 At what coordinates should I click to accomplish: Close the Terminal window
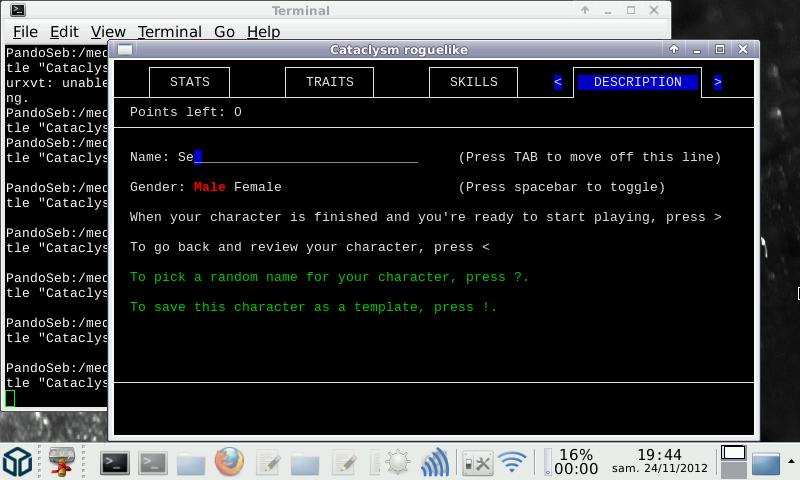654,10
